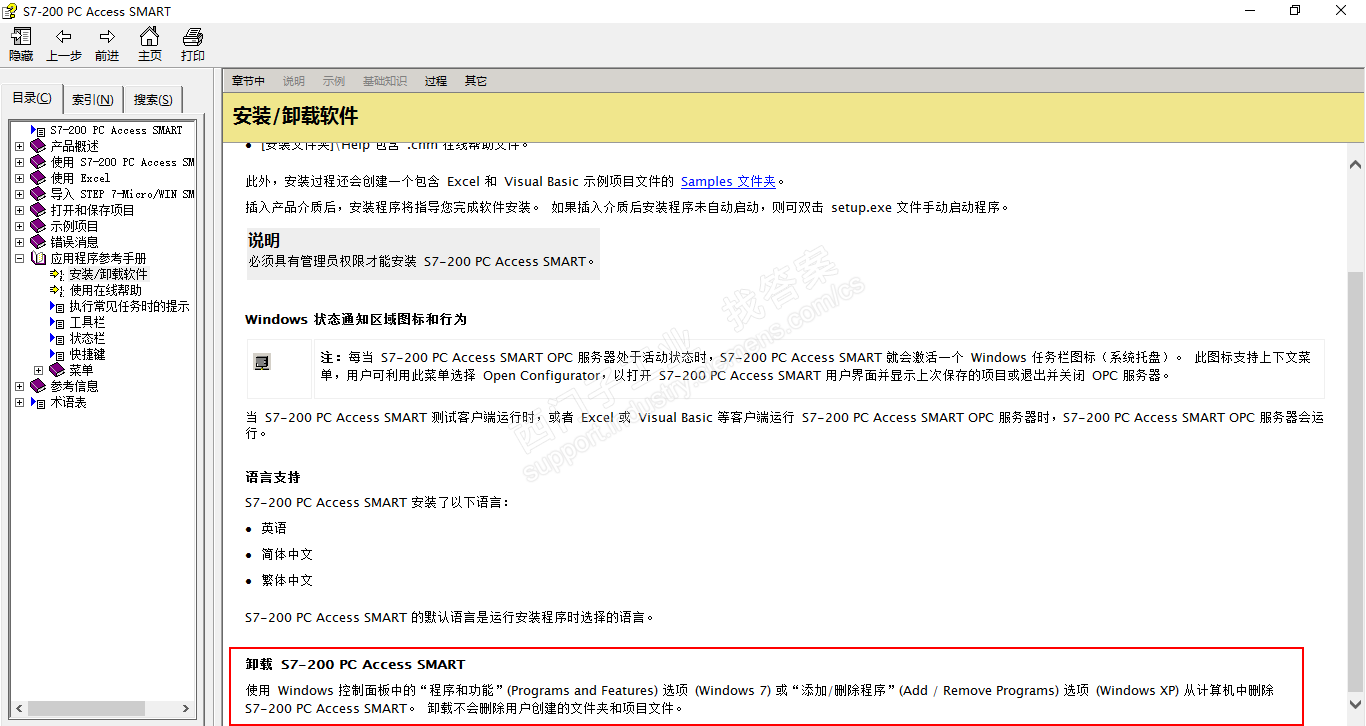
Task: Hide the navigation pane with 隐藏
Action: (x=21, y=45)
